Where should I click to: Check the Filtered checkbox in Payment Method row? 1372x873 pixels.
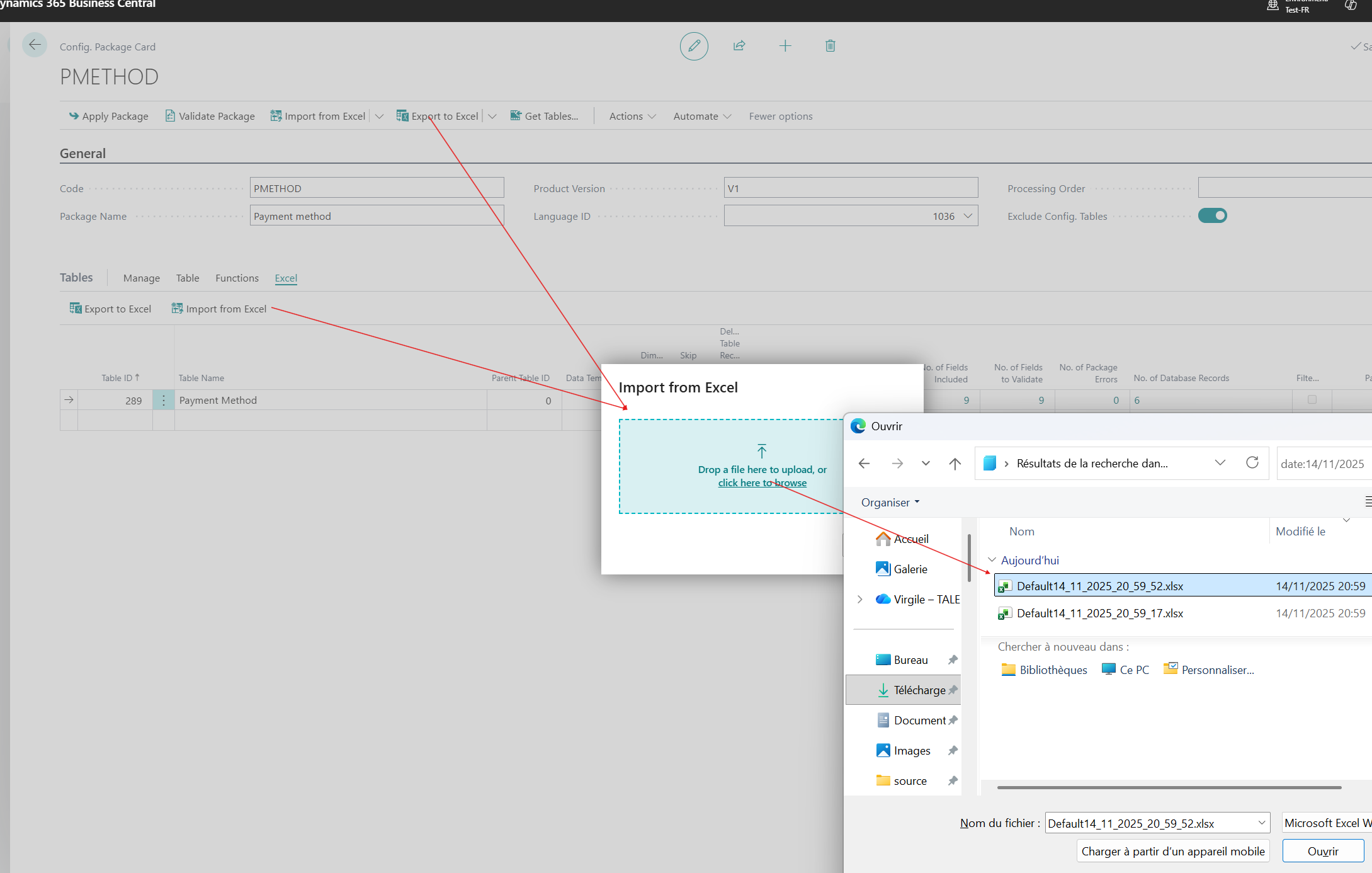(x=1312, y=399)
